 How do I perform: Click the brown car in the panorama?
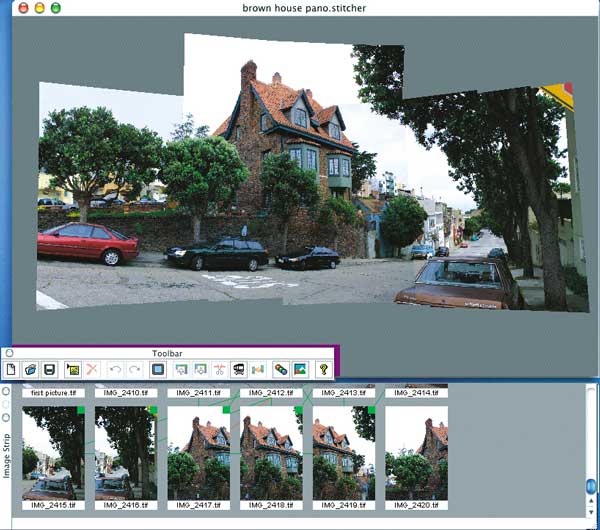[x=457, y=283]
